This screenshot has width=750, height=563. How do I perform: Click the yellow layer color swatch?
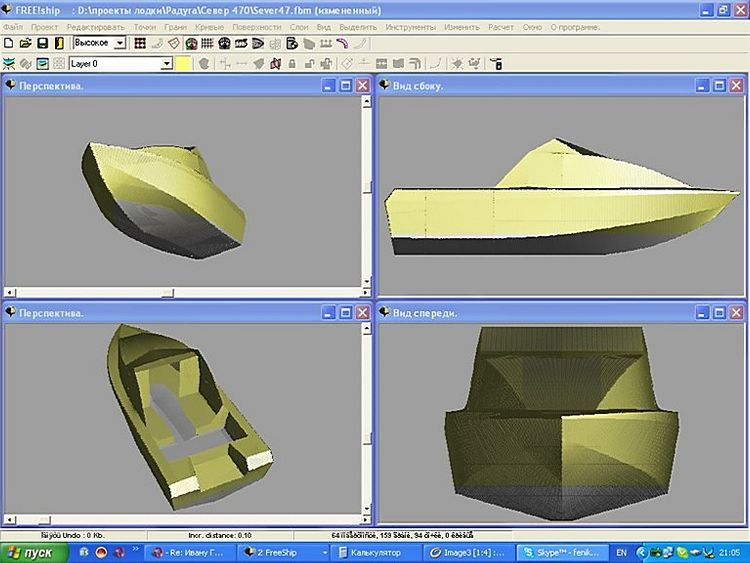pos(185,64)
